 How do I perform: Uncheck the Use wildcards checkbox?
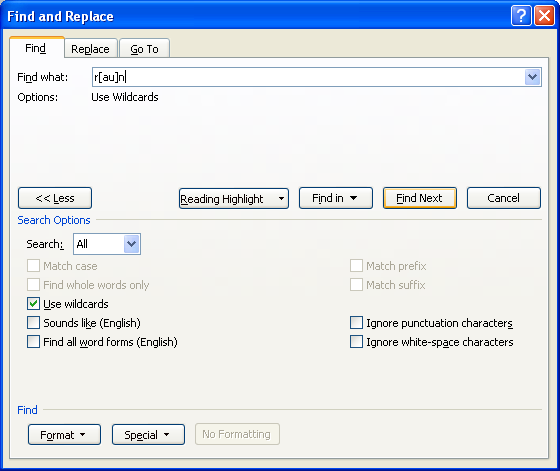coord(33,304)
